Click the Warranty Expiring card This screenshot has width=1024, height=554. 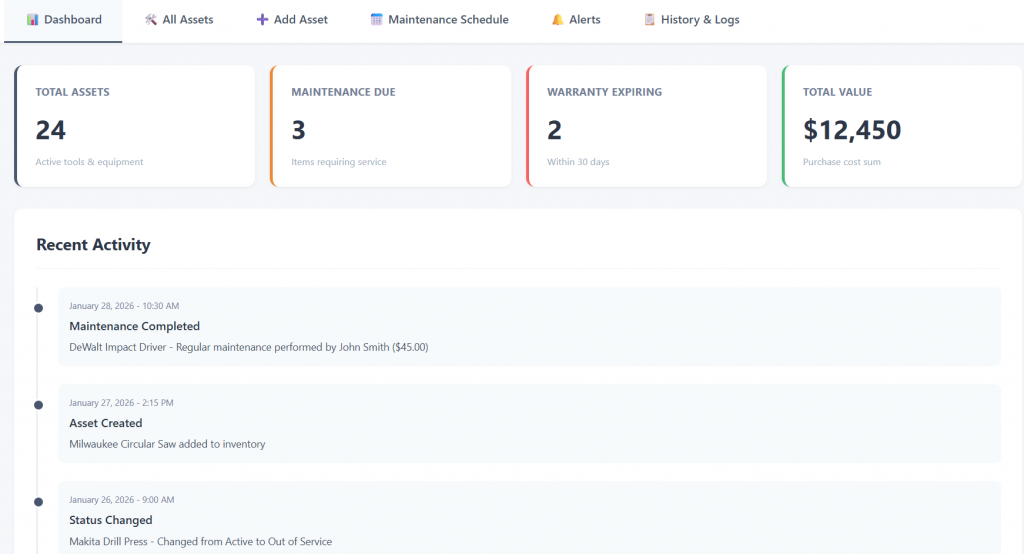[x=647, y=126]
